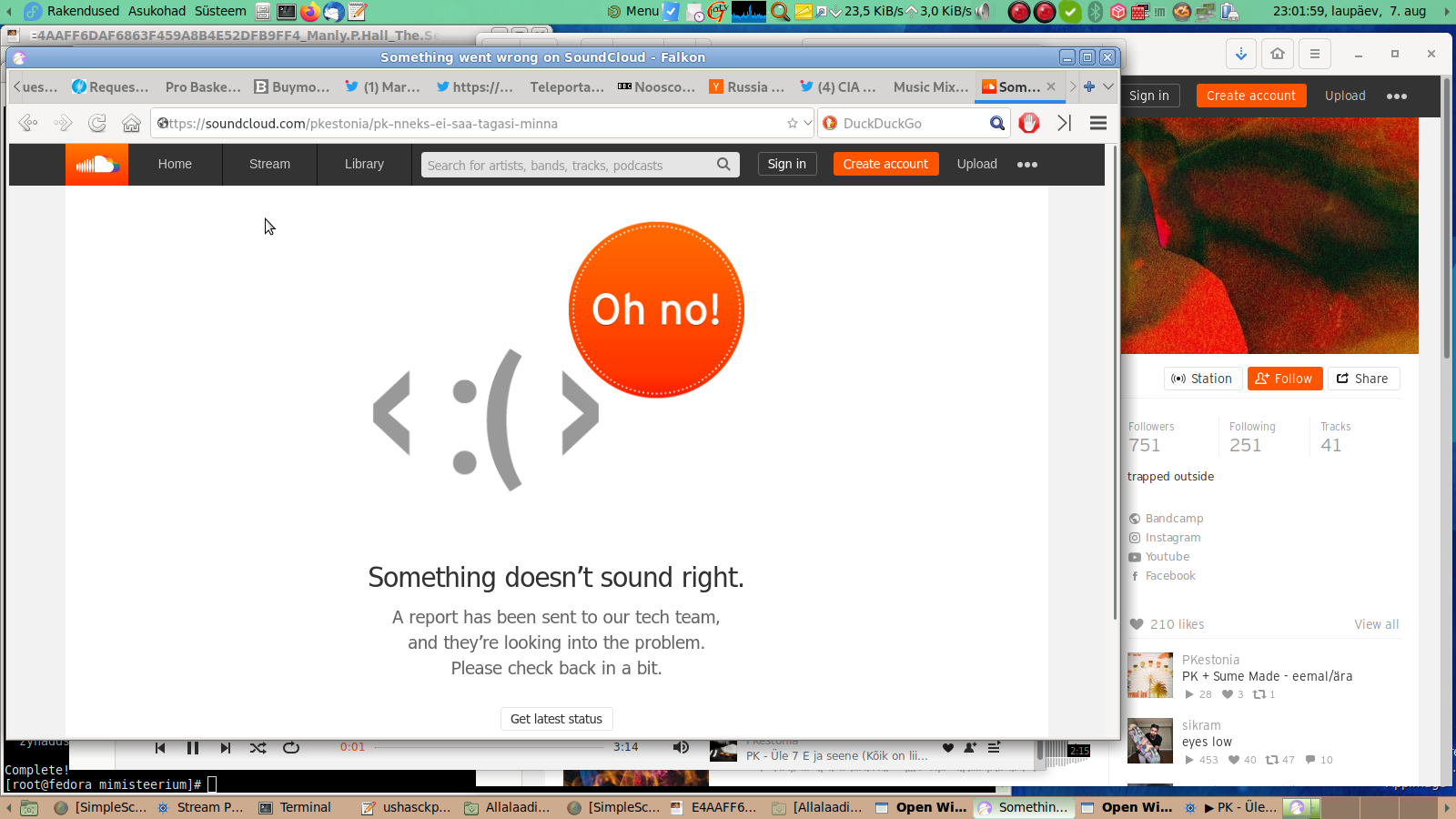1456x819 pixels.
Task: Open the Süsteem system menu
Action: pyautogui.click(x=220, y=11)
